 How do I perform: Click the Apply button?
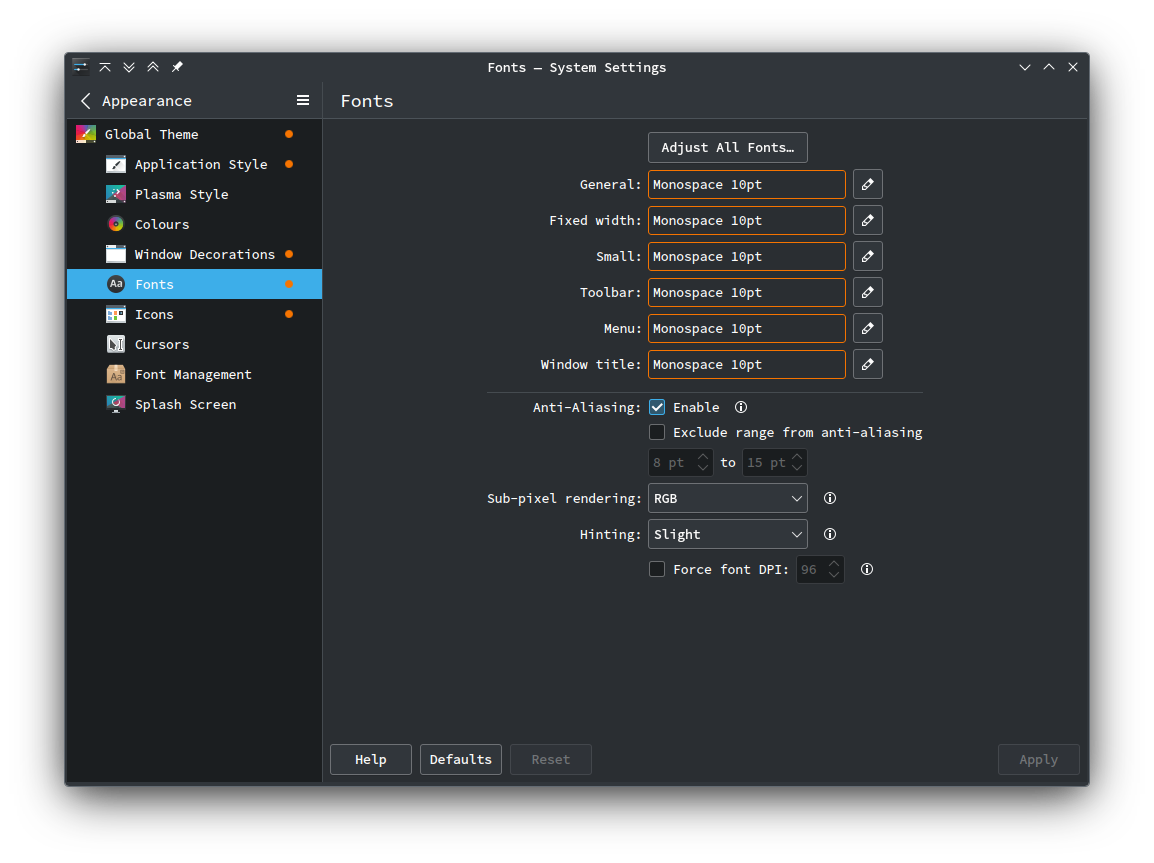(x=1038, y=760)
